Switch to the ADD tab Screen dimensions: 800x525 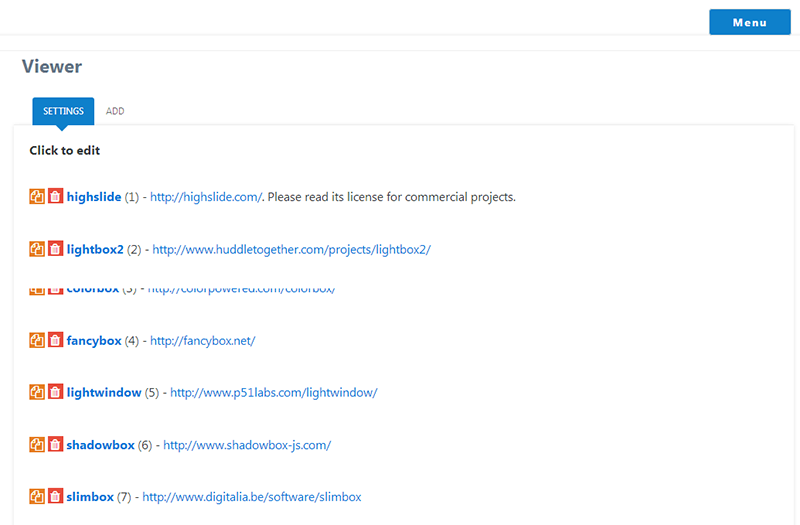pyautogui.click(x=115, y=111)
